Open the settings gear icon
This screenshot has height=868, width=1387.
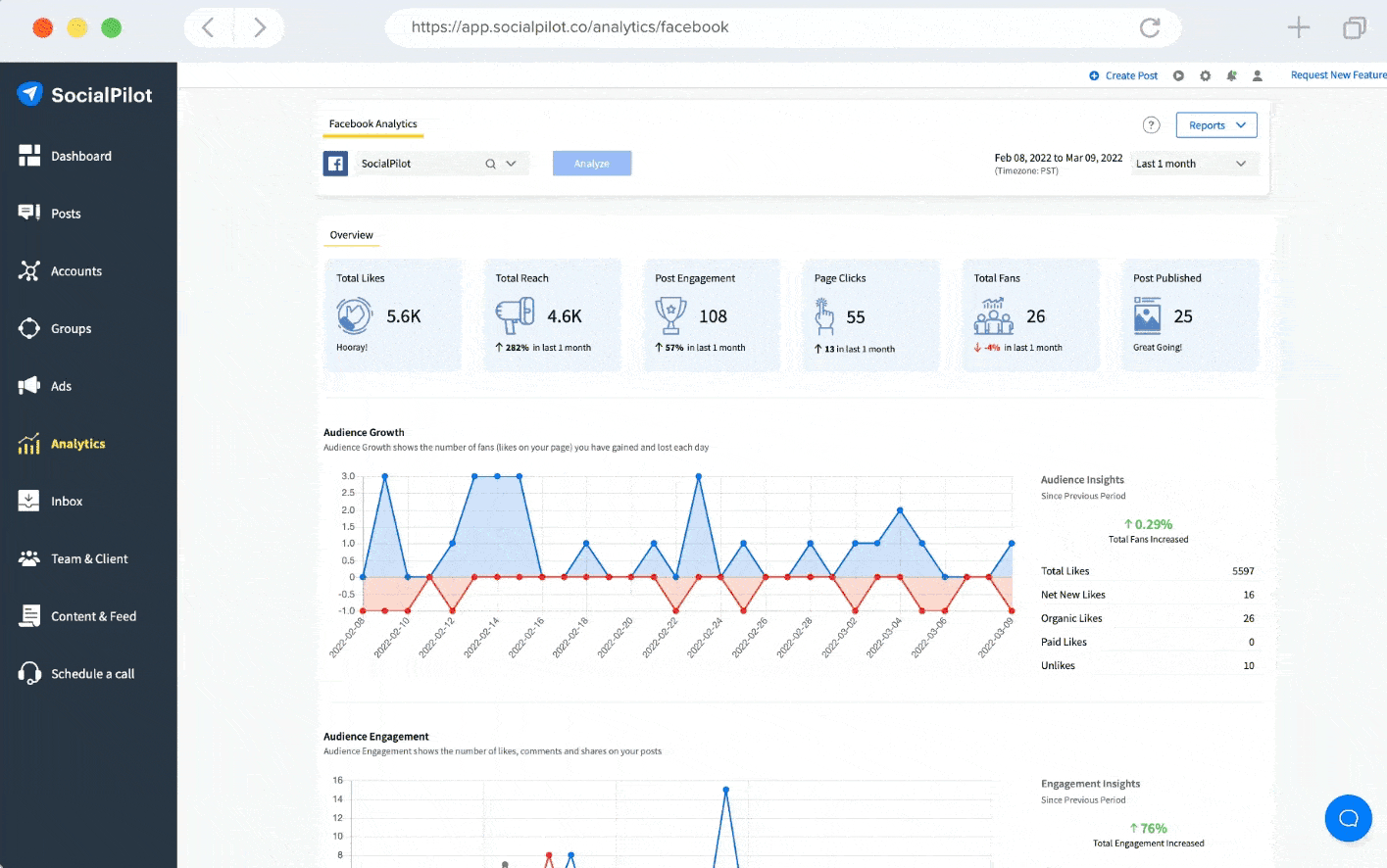coord(1205,75)
